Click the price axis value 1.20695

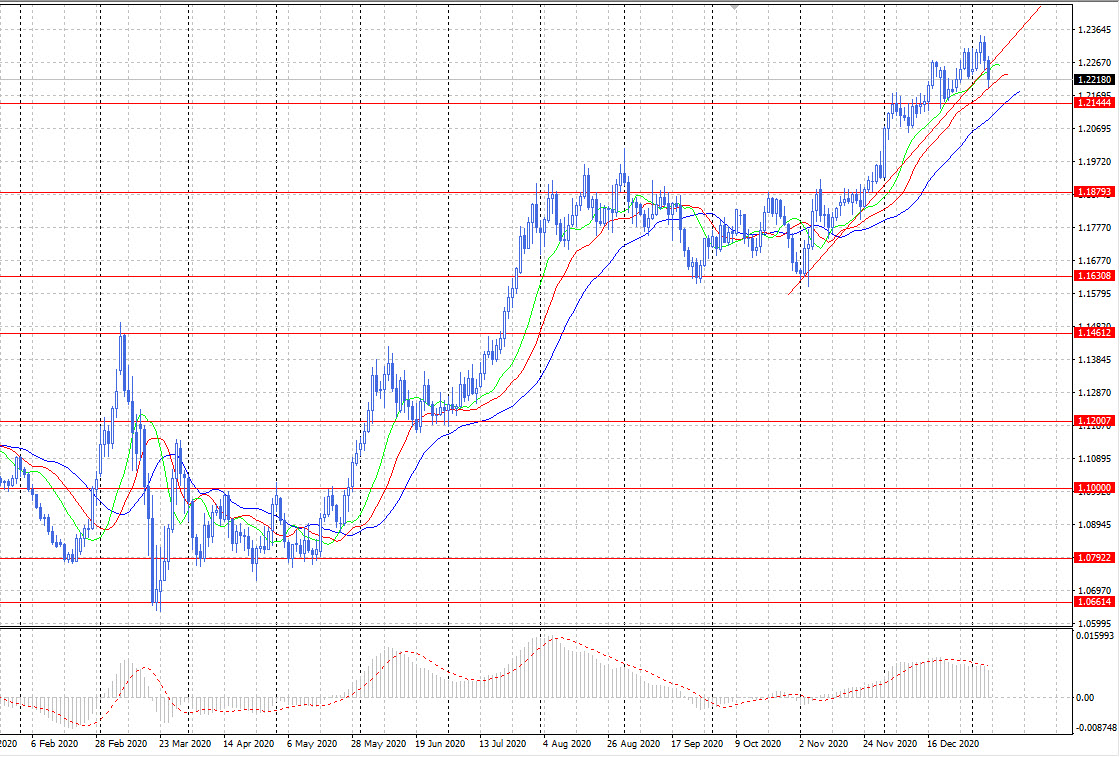click(x=1094, y=129)
